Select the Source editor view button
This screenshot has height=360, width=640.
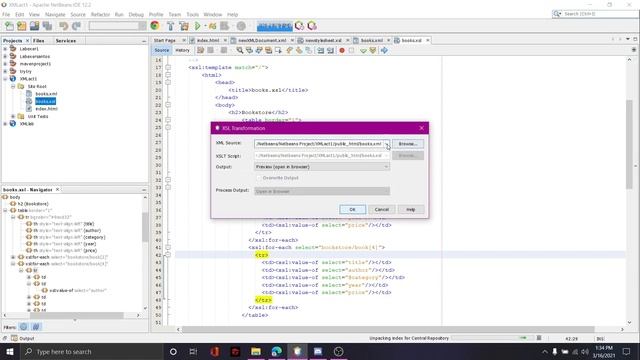[x=162, y=50]
